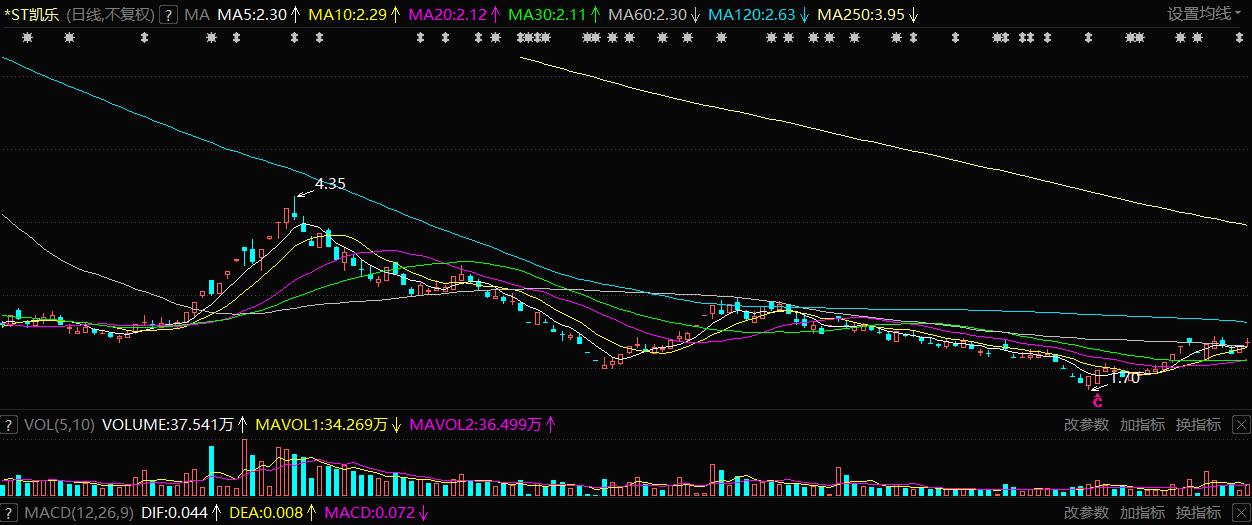
Task: Click the DEA:0.008 value
Action: tap(264, 513)
